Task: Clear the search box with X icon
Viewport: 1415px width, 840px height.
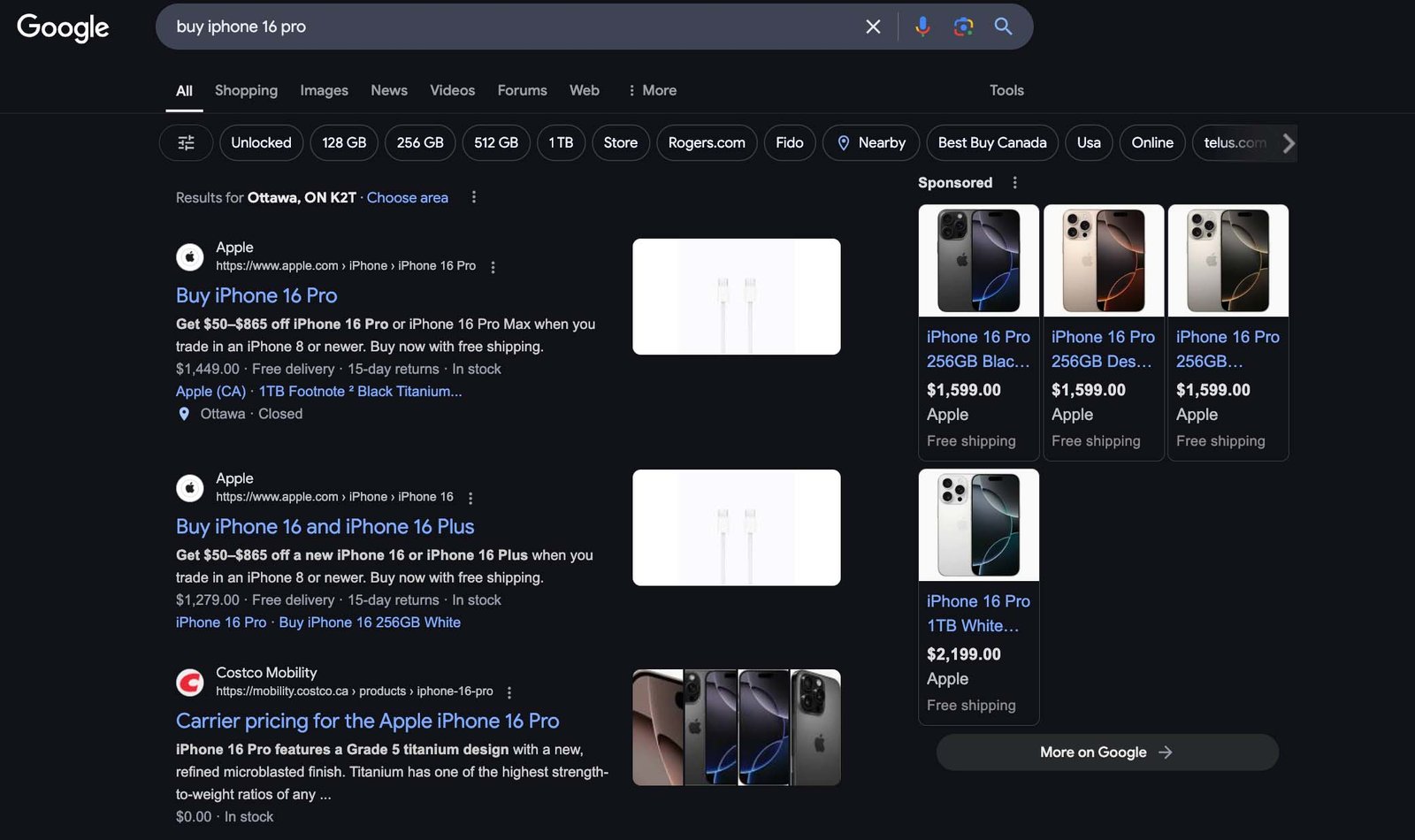Action: (873, 27)
